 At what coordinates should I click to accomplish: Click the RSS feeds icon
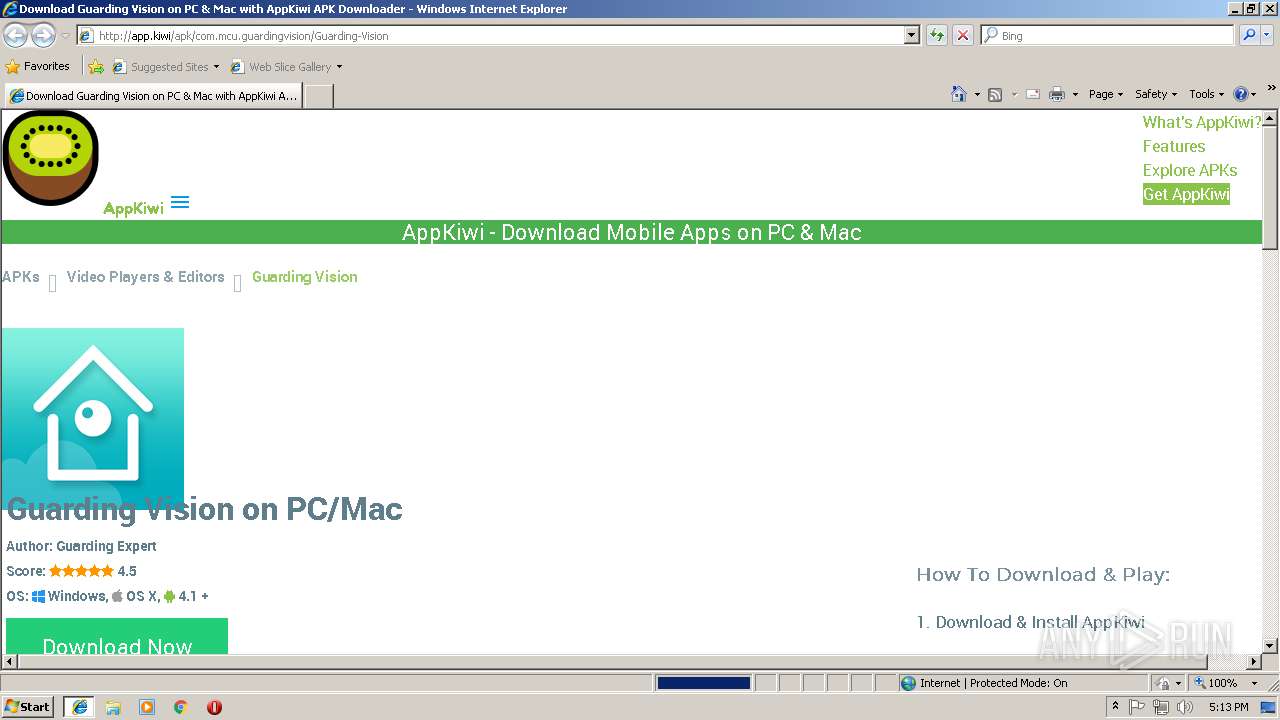995,94
